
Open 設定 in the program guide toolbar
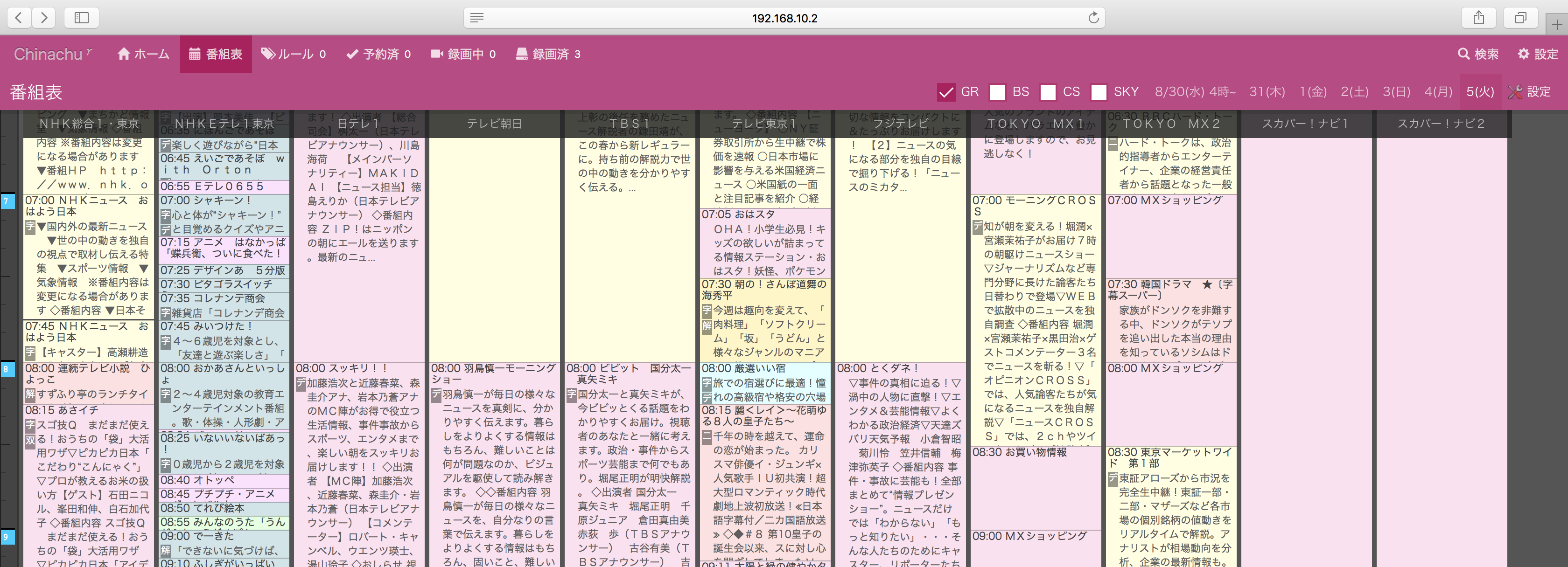click(1530, 92)
